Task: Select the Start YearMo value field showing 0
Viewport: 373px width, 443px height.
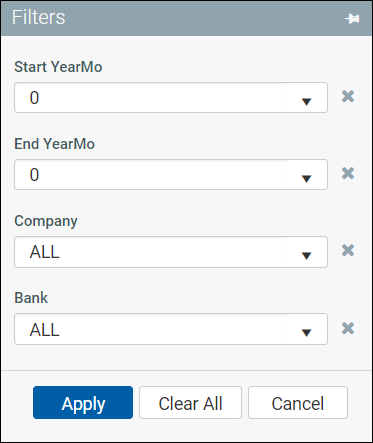Action: point(171,98)
